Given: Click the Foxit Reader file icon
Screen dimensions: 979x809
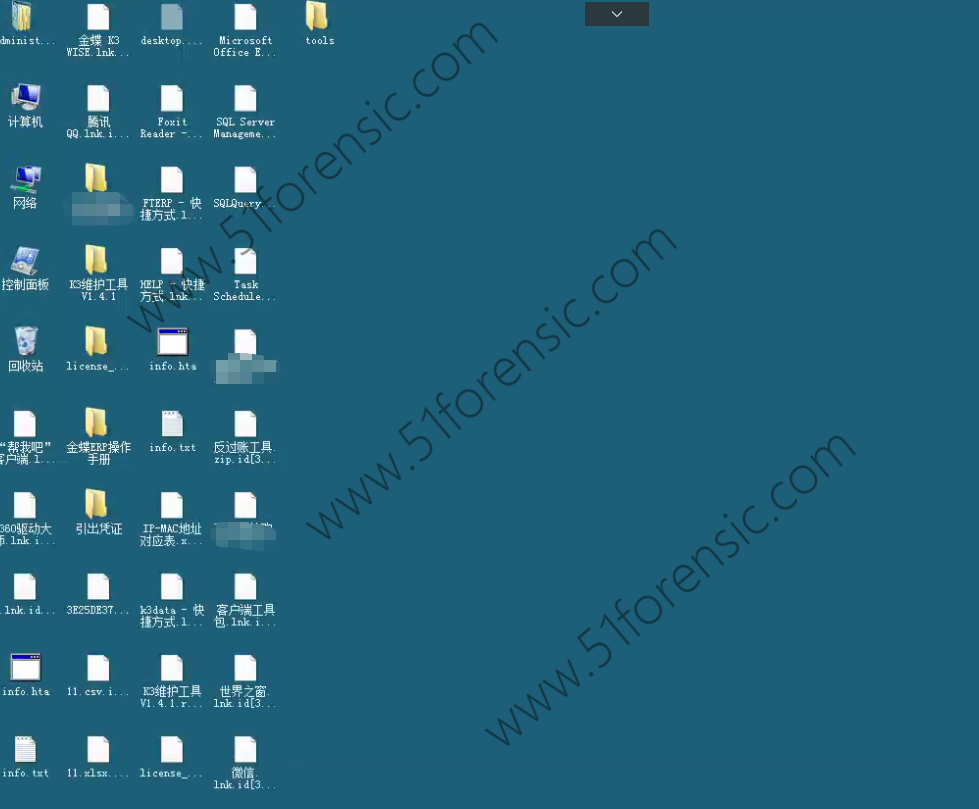Looking at the screenshot, I should [x=172, y=98].
